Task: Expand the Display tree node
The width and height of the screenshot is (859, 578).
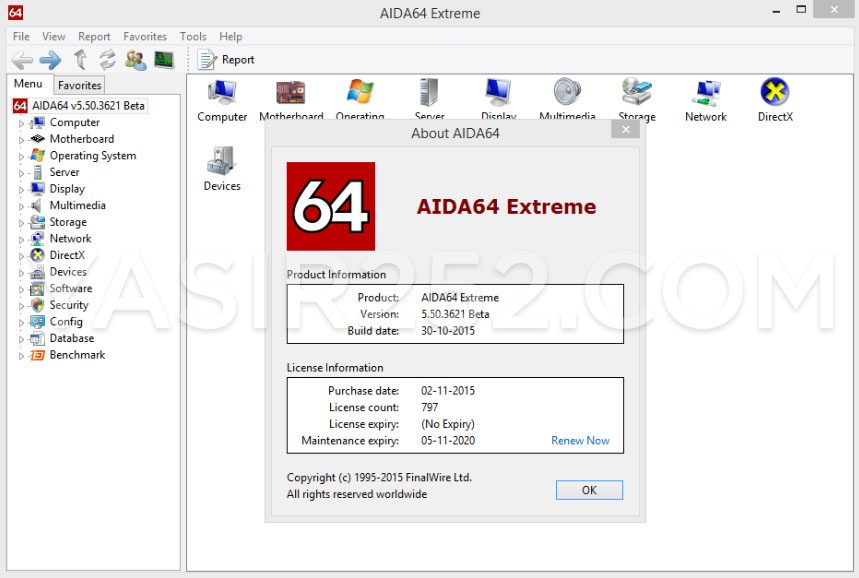Action: [21, 190]
